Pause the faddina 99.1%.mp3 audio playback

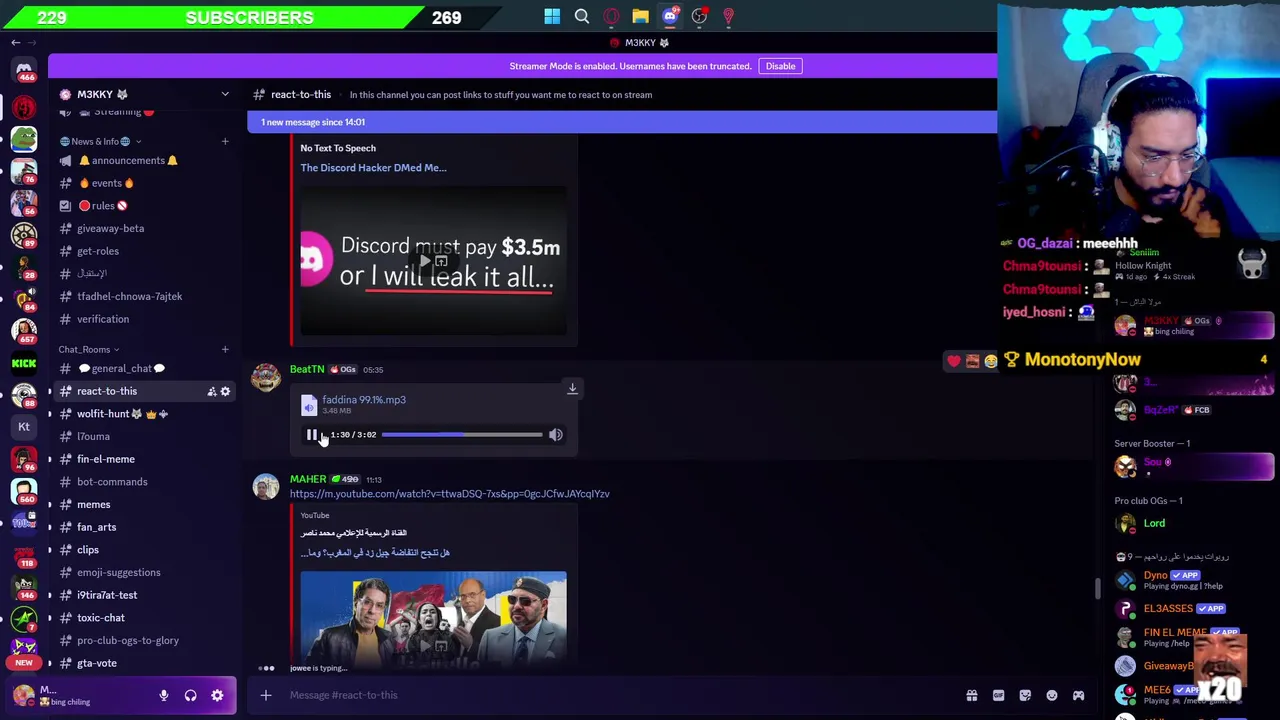point(312,435)
